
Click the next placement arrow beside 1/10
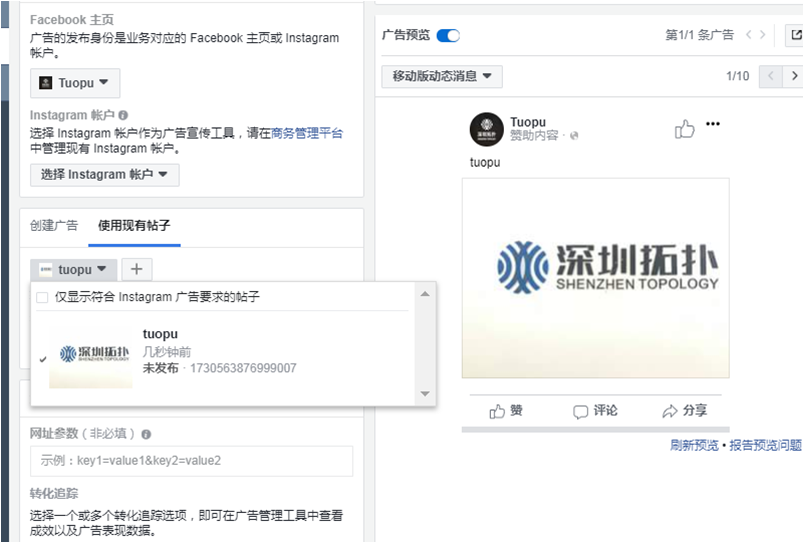pyautogui.click(x=793, y=76)
